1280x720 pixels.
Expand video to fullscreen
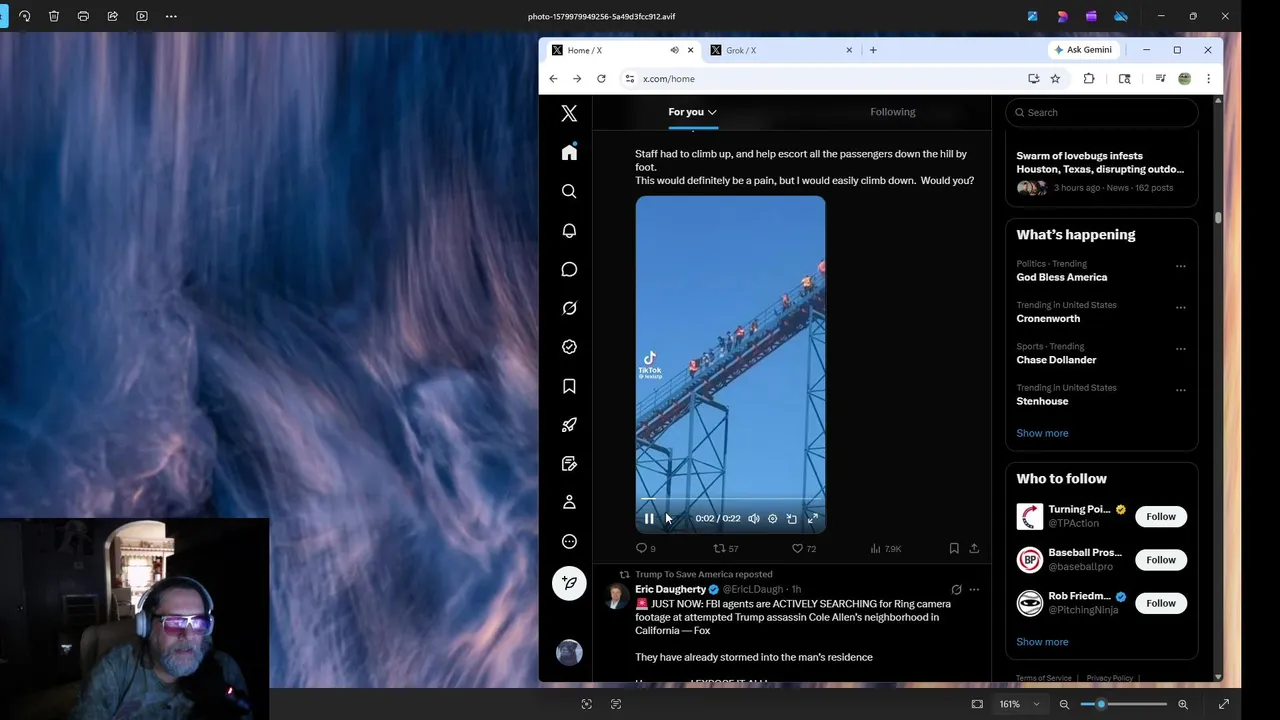pos(812,518)
